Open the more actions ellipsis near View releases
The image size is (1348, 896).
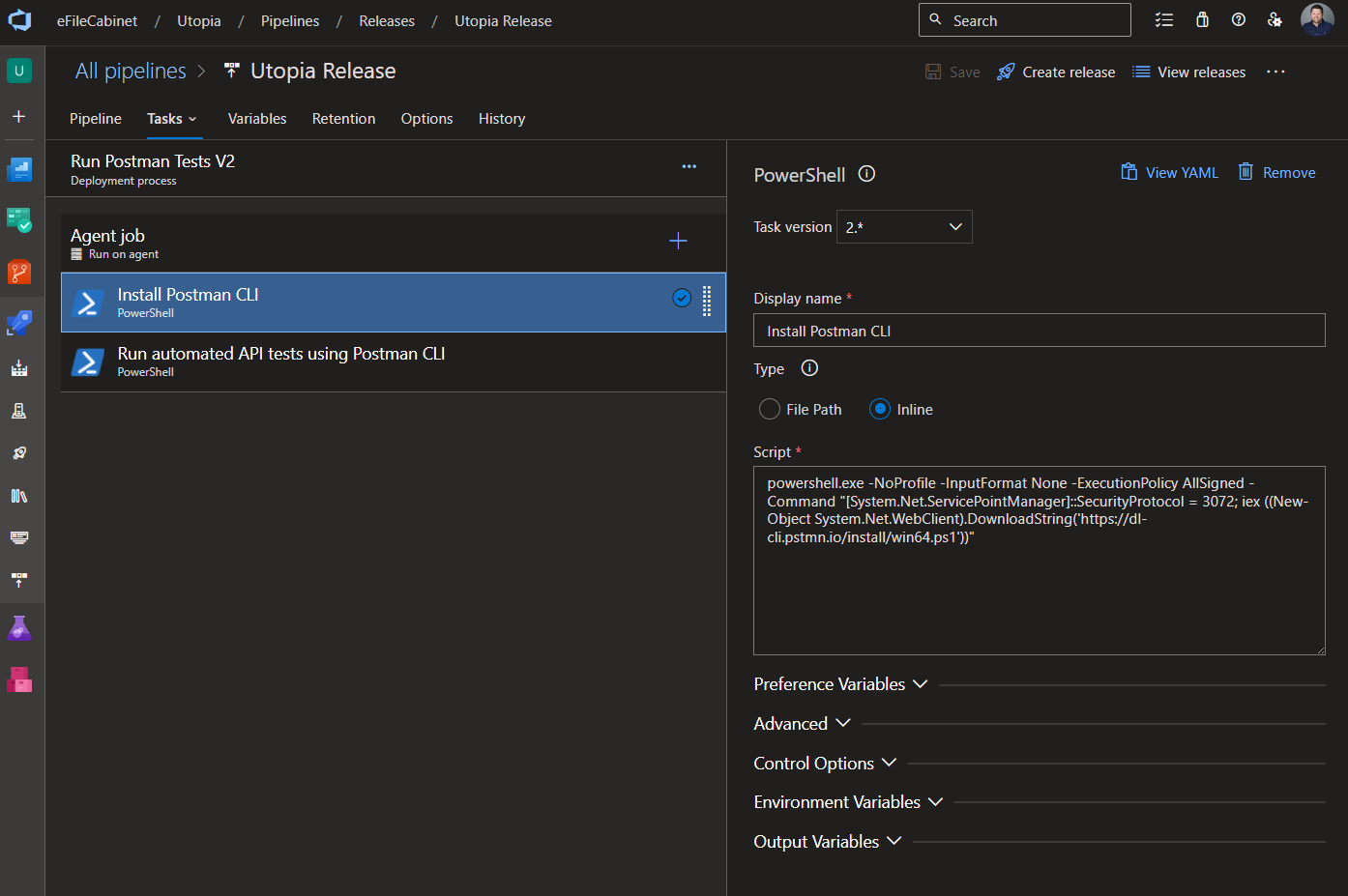[1275, 72]
